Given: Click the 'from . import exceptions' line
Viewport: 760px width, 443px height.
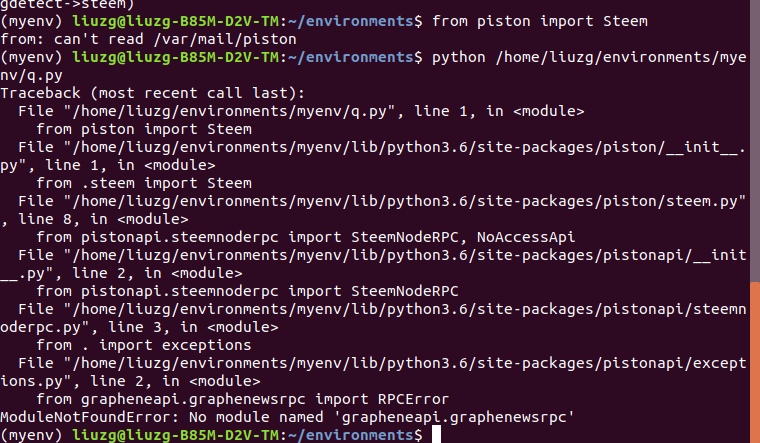Looking at the screenshot, I should coord(143,345).
